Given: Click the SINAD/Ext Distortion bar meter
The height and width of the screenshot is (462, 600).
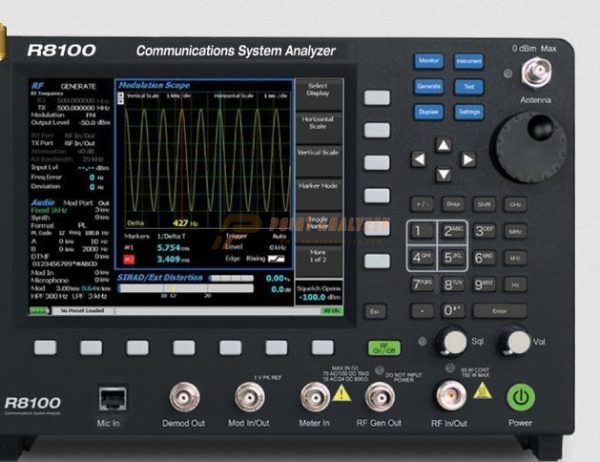Looking at the screenshot, I should 186,288.
